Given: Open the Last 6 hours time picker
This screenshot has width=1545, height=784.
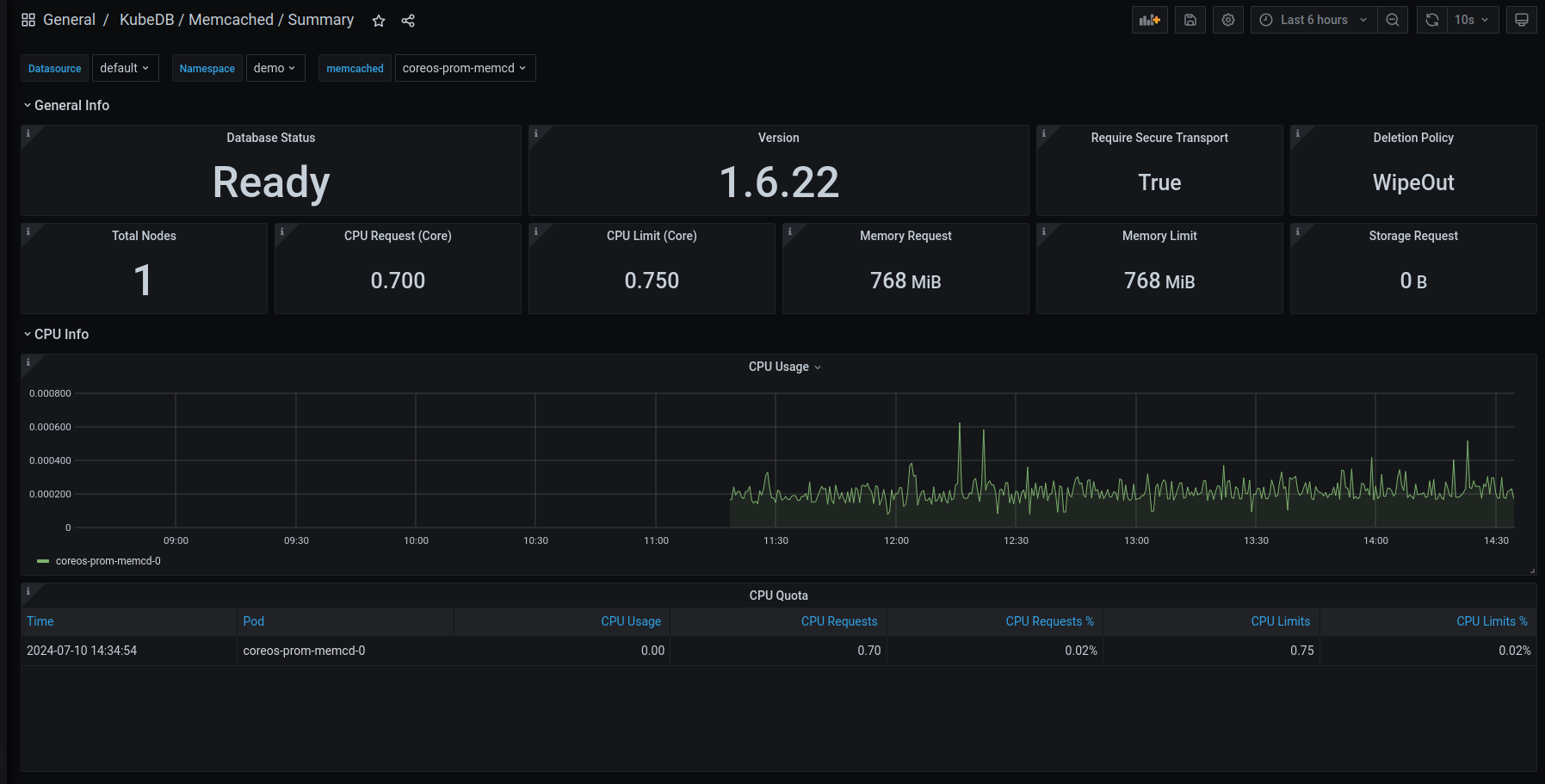Looking at the screenshot, I should point(1313,19).
